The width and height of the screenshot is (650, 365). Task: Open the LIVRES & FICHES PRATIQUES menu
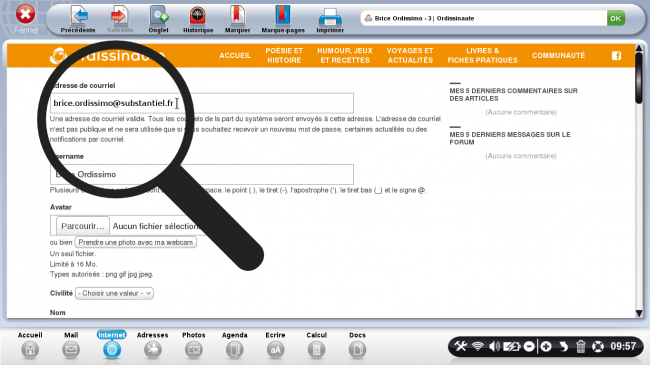coord(483,55)
